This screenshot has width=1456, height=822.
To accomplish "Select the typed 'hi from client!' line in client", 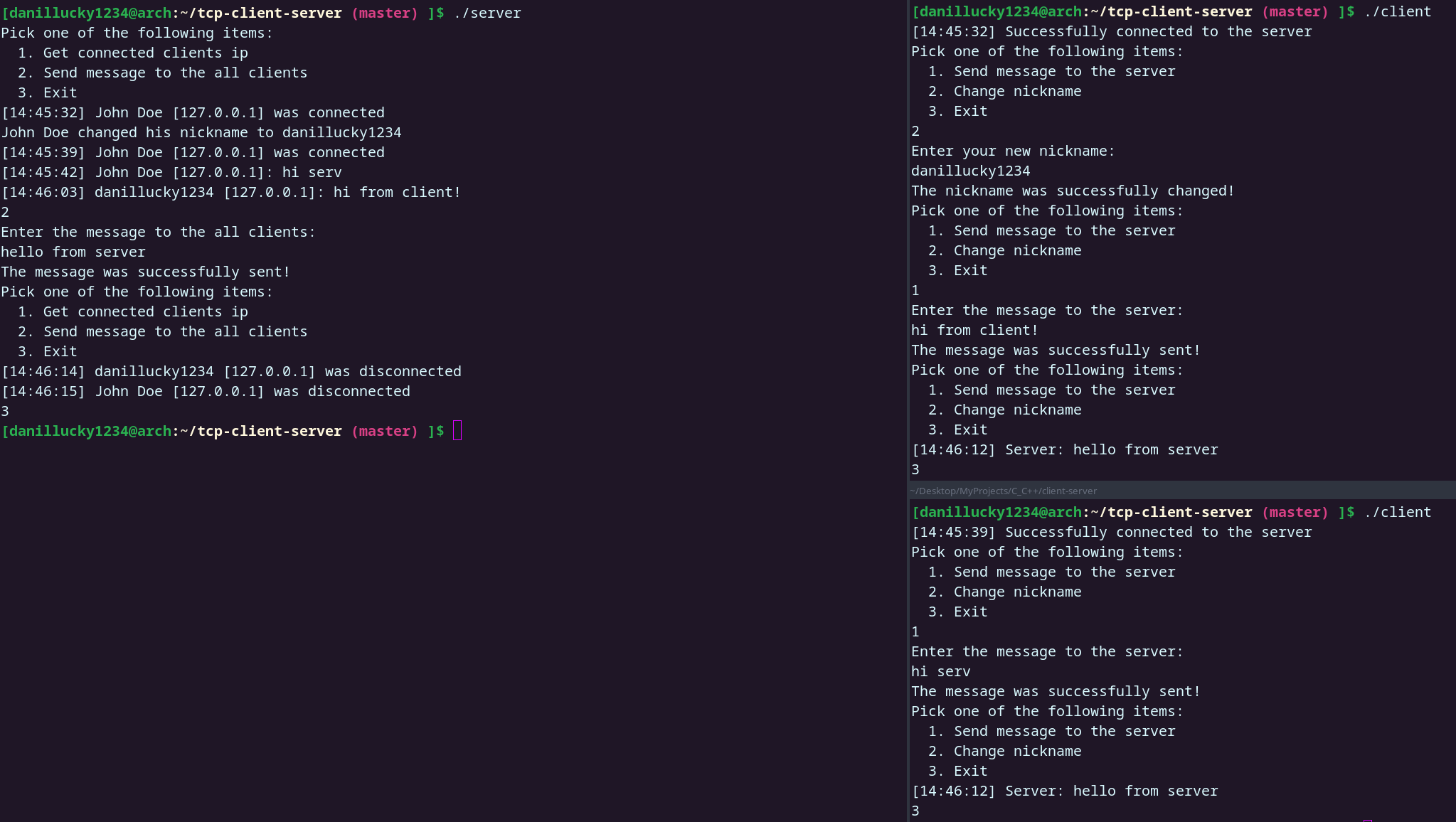I will point(974,330).
